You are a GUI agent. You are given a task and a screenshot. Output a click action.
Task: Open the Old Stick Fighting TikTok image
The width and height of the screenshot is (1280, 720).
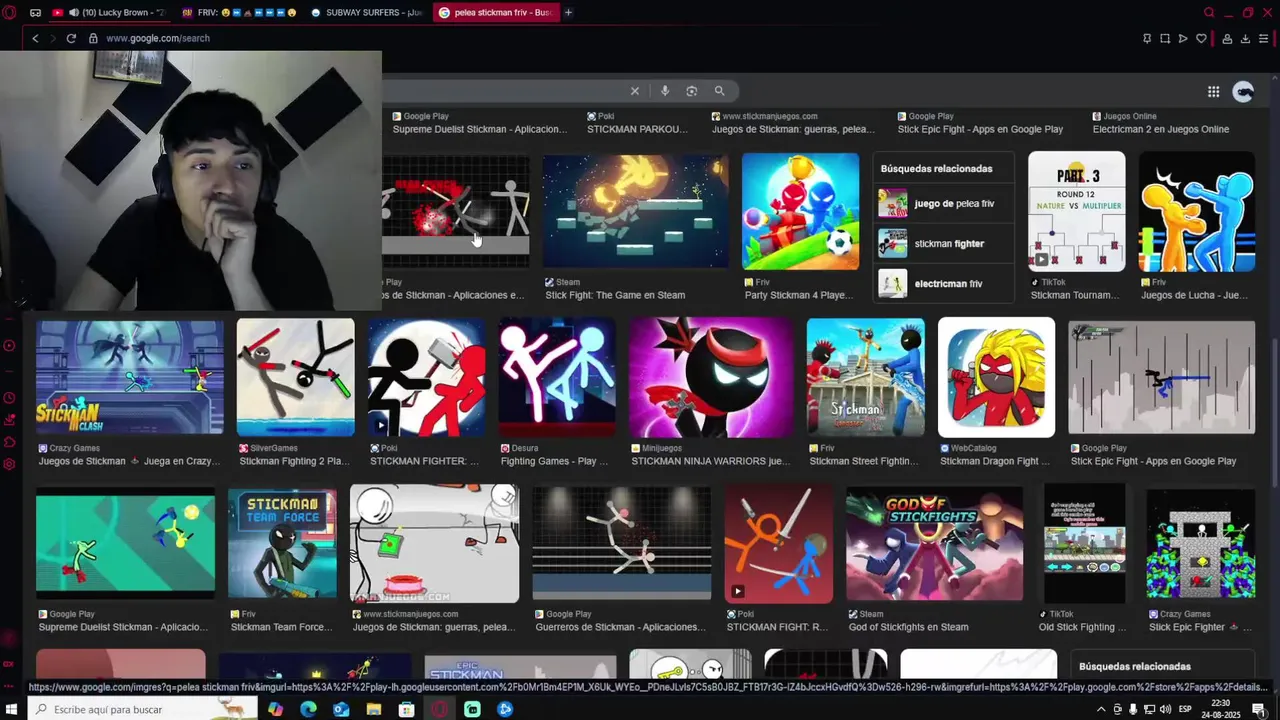pyautogui.click(x=1085, y=544)
